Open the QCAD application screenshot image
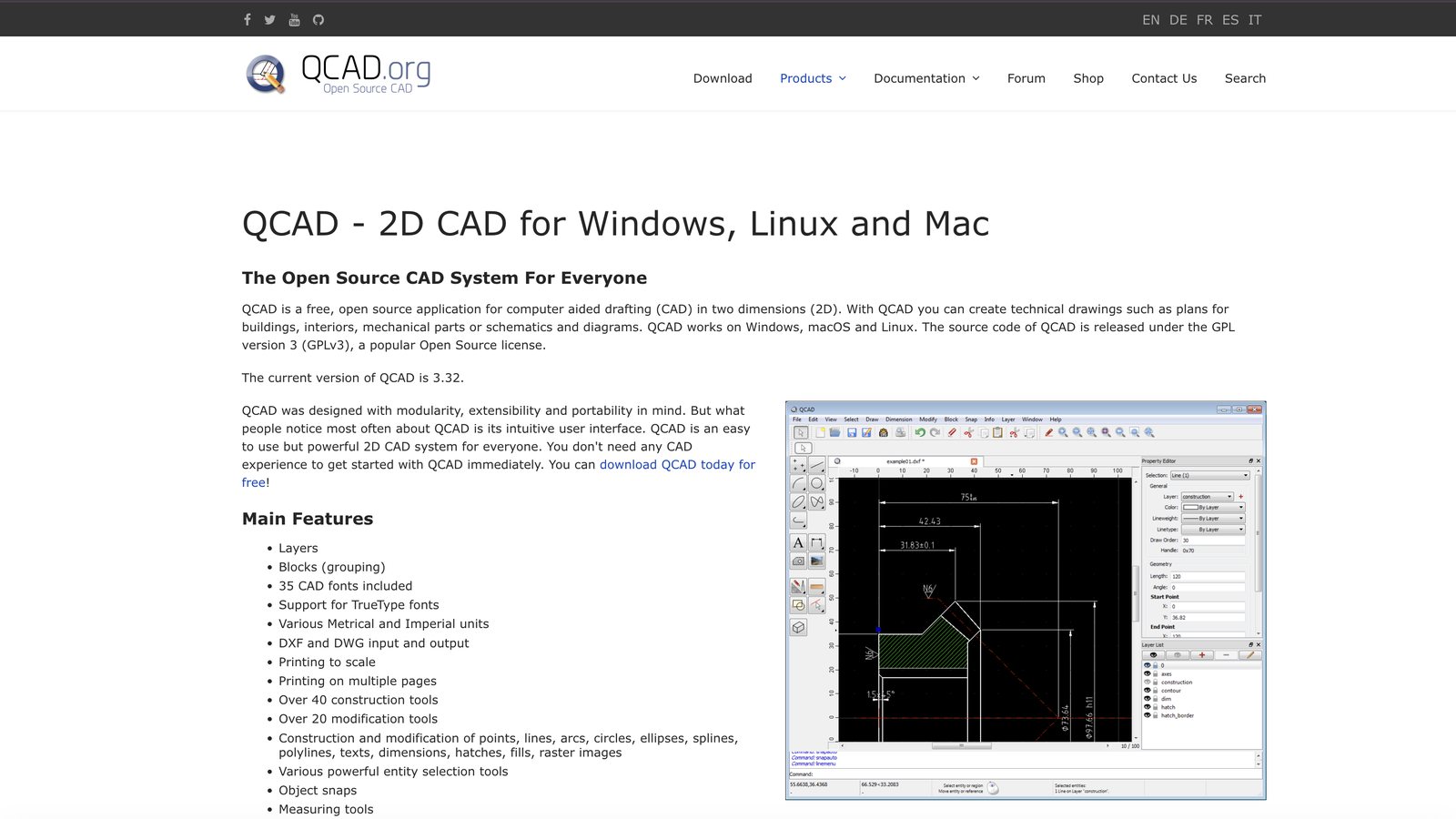 click(x=1026, y=601)
